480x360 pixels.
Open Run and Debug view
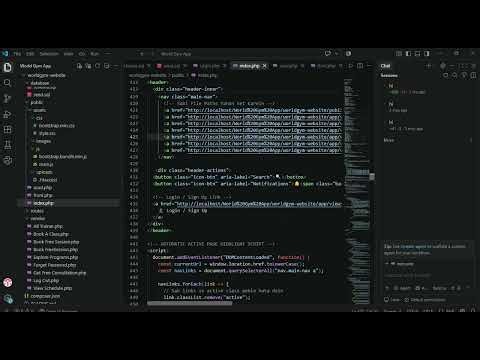click(x=8, y=114)
